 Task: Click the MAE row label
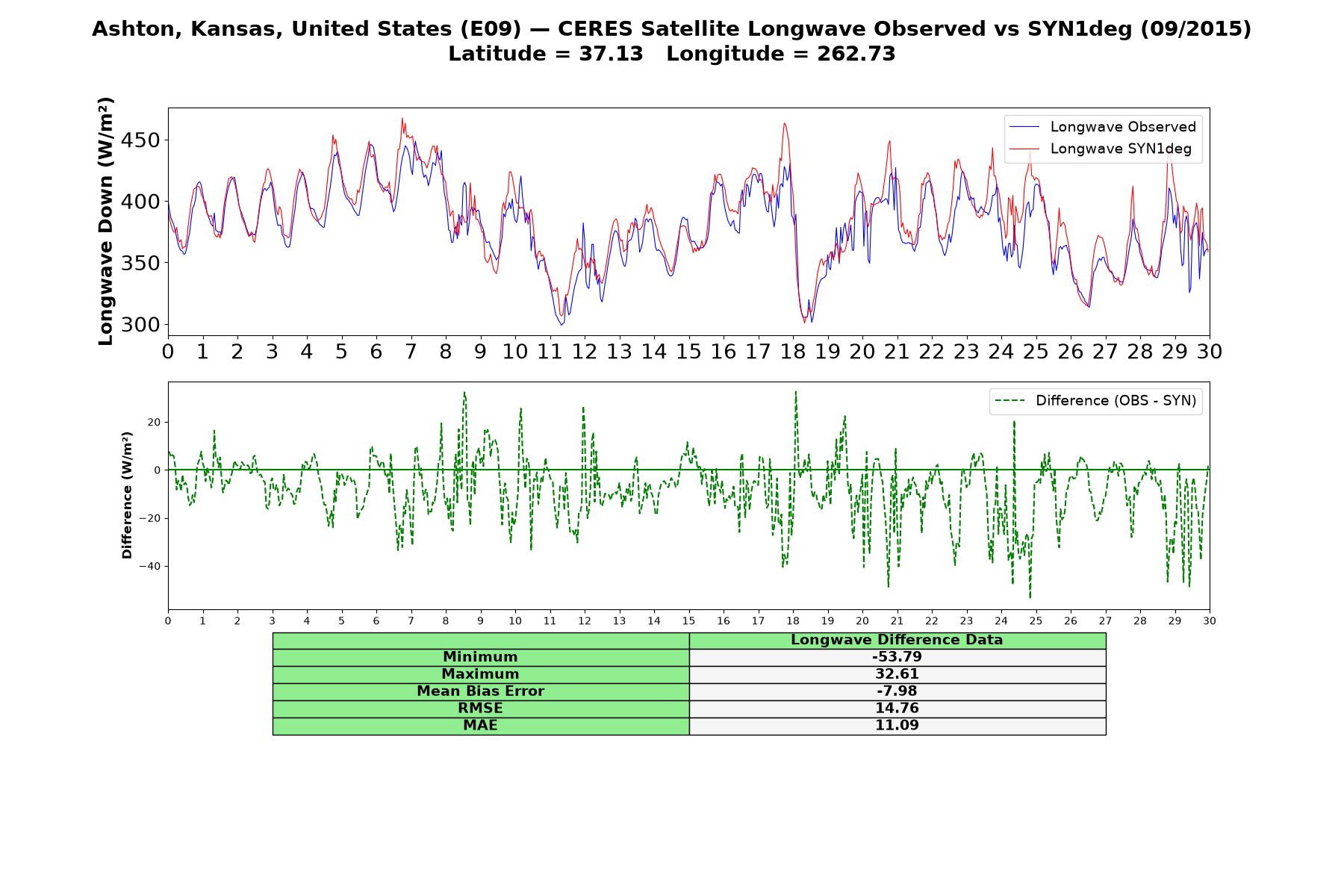pyautogui.click(x=481, y=726)
